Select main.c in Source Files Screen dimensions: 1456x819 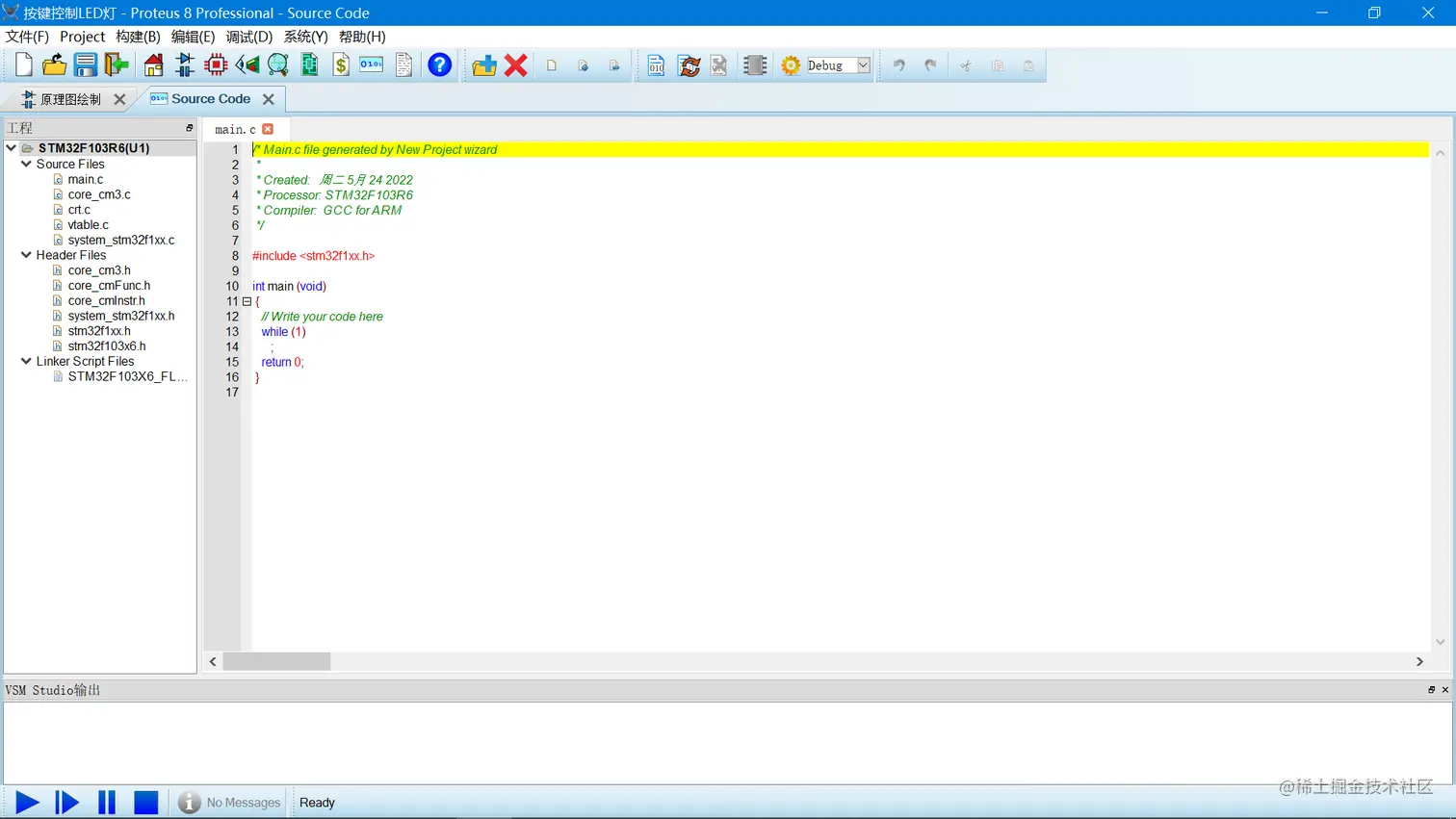[x=85, y=179]
